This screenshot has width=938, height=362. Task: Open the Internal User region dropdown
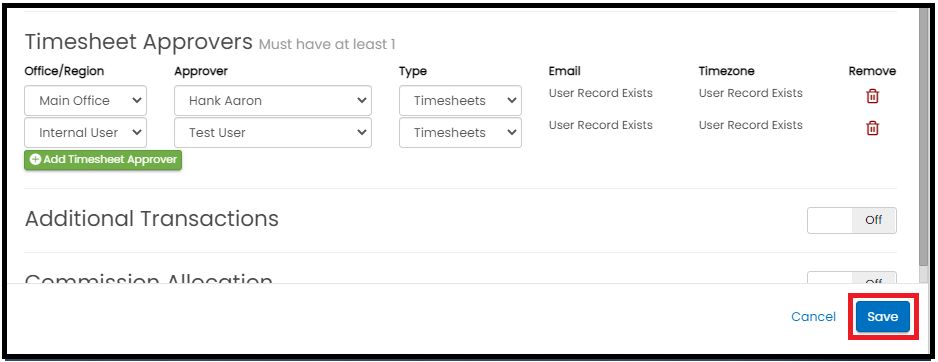click(x=86, y=133)
